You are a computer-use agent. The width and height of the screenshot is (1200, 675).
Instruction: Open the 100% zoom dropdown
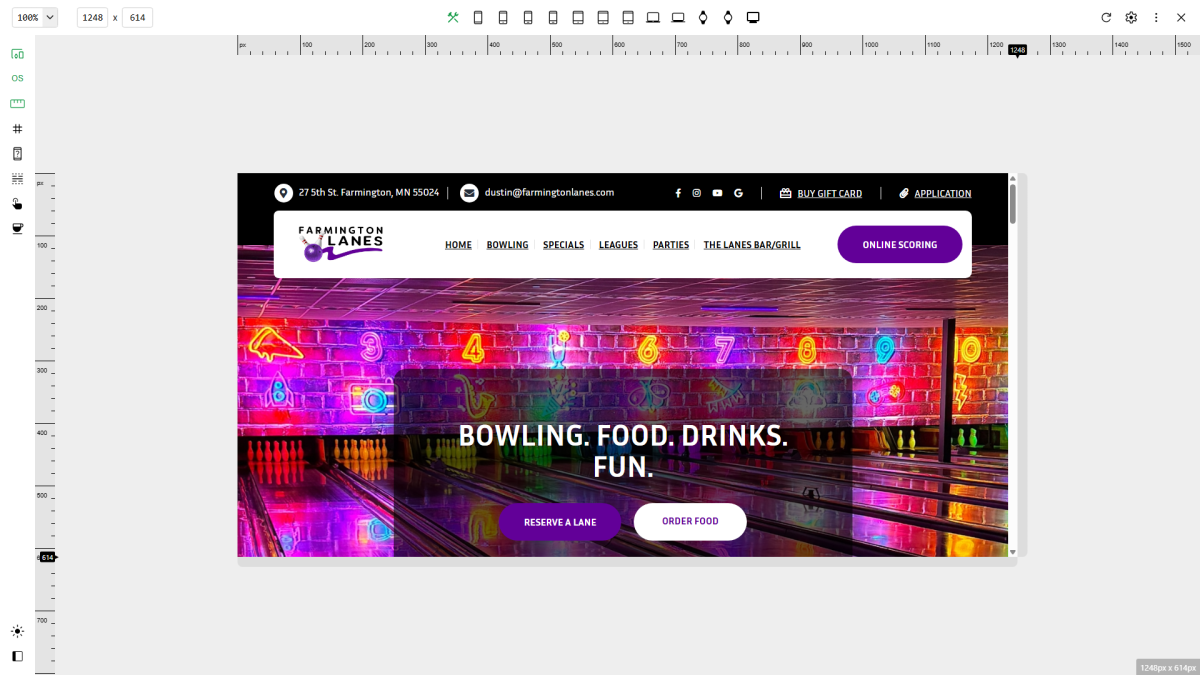pos(37,17)
